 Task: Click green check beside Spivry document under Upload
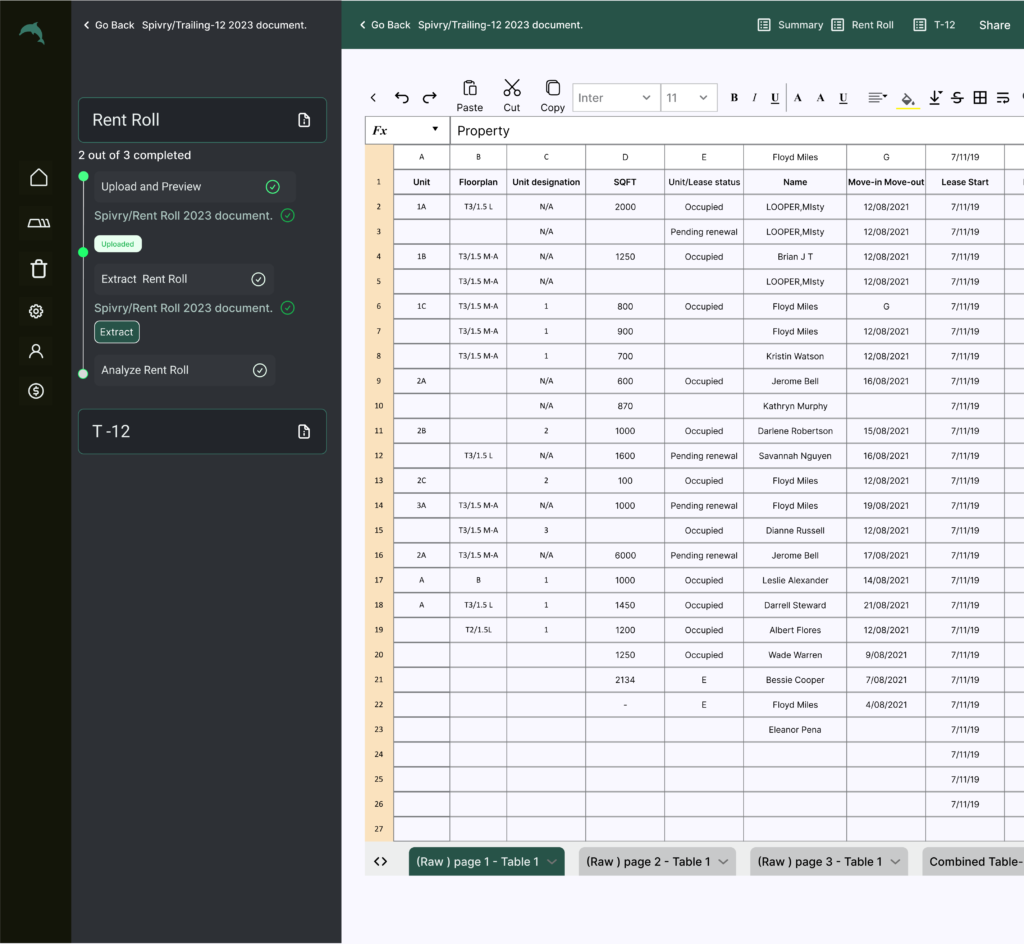point(287,215)
